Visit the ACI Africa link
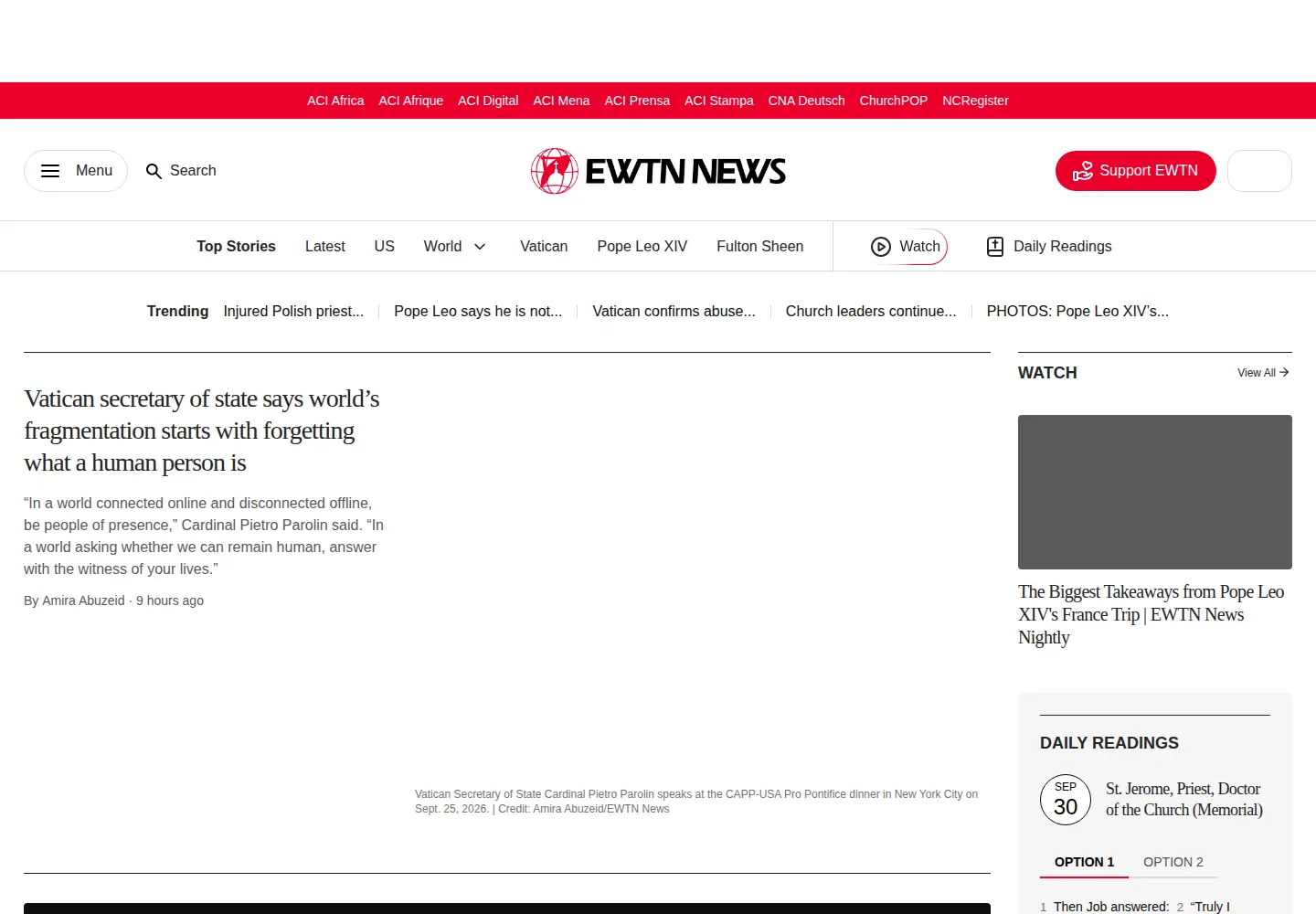 click(x=335, y=101)
